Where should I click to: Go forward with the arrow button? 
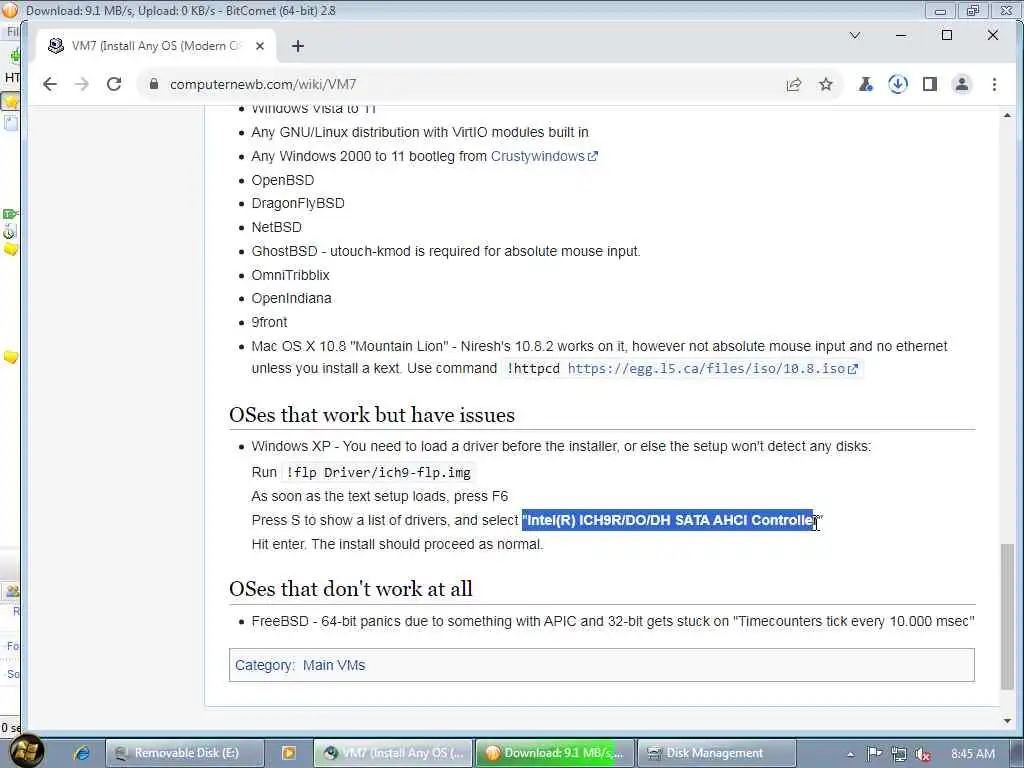click(x=82, y=84)
